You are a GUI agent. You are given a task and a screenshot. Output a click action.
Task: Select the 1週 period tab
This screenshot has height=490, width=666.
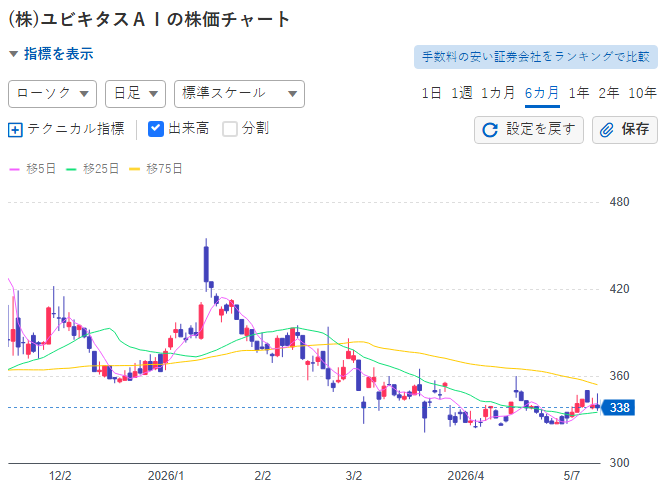[461, 93]
